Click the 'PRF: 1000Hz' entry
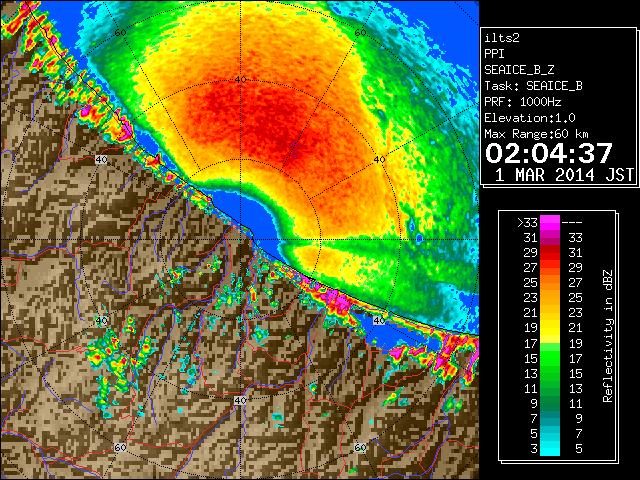The image size is (640, 480). click(x=523, y=102)
